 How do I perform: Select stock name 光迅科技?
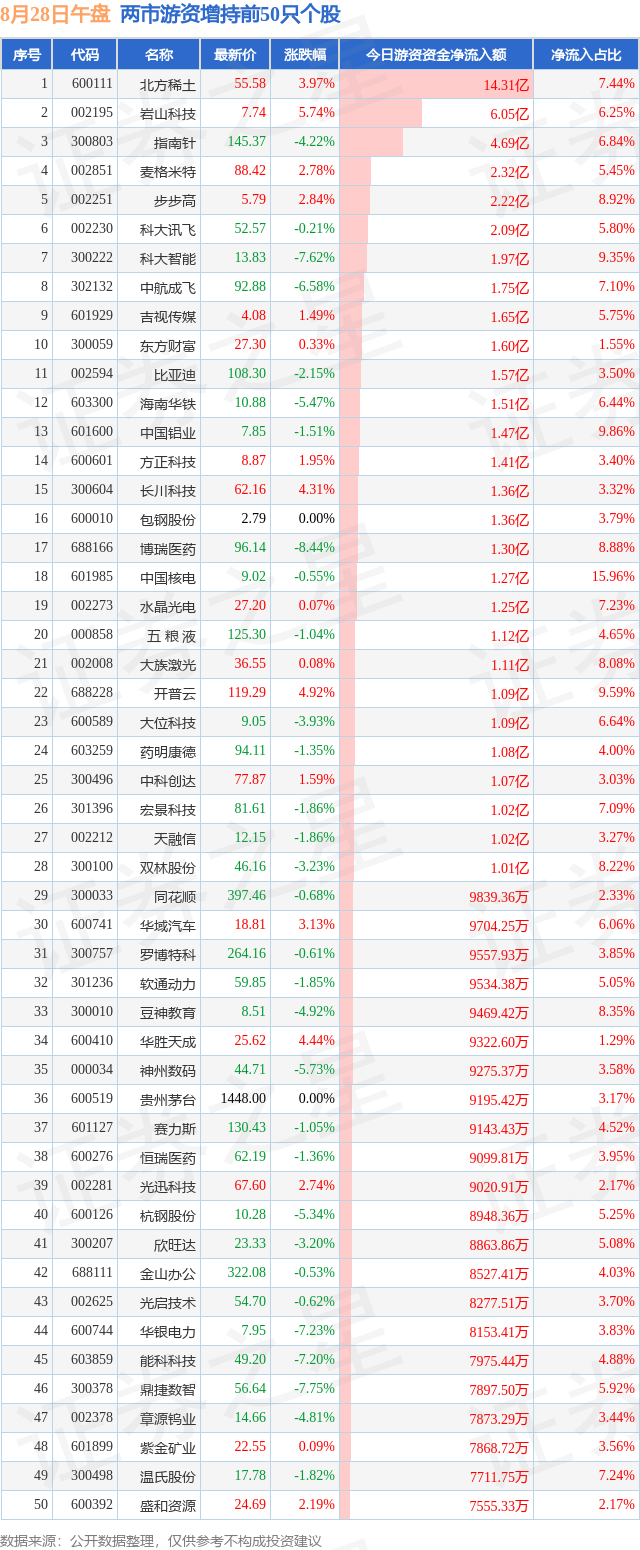[x=168, y=1186]
